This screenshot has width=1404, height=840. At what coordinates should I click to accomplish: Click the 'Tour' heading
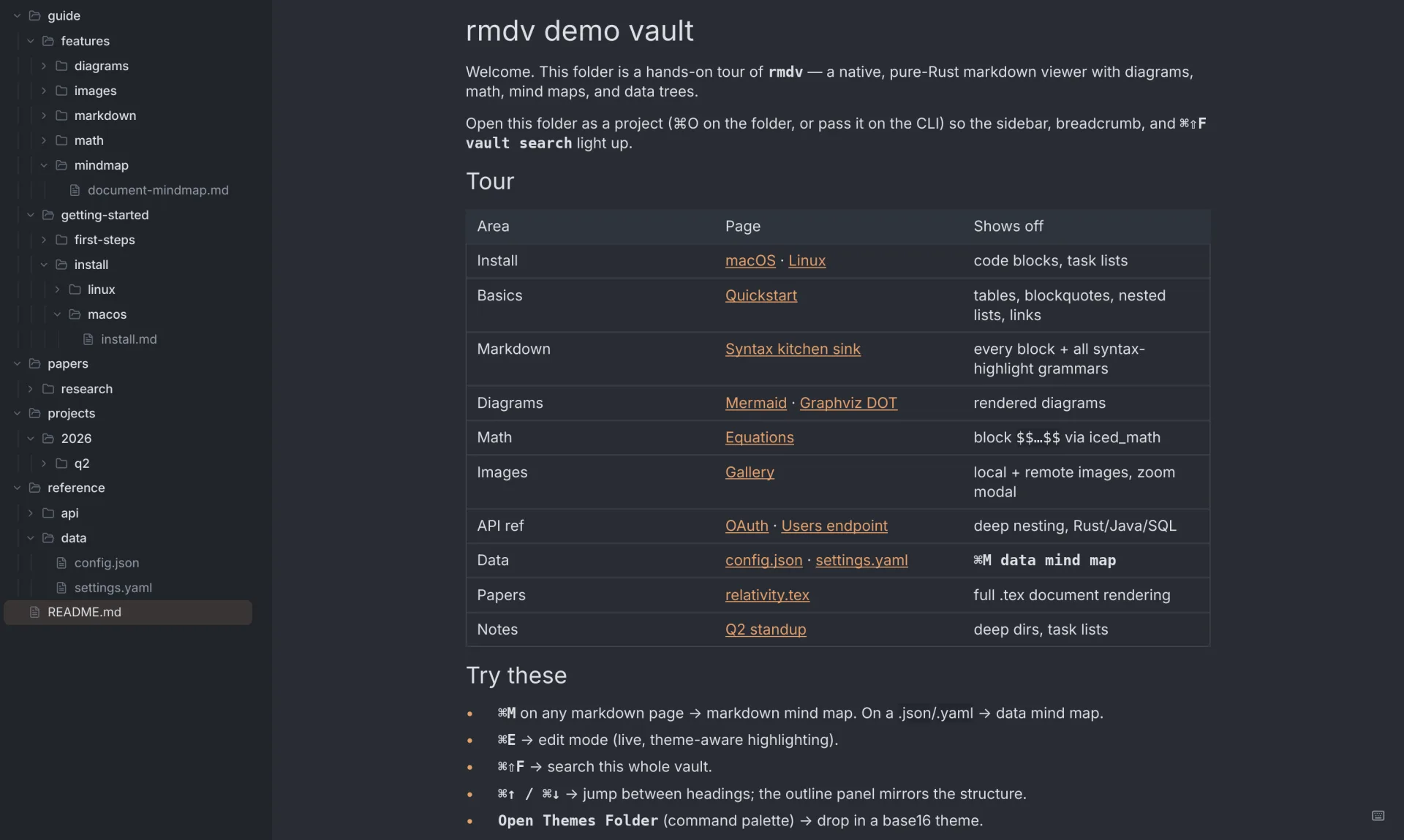[x=490, y=181]
